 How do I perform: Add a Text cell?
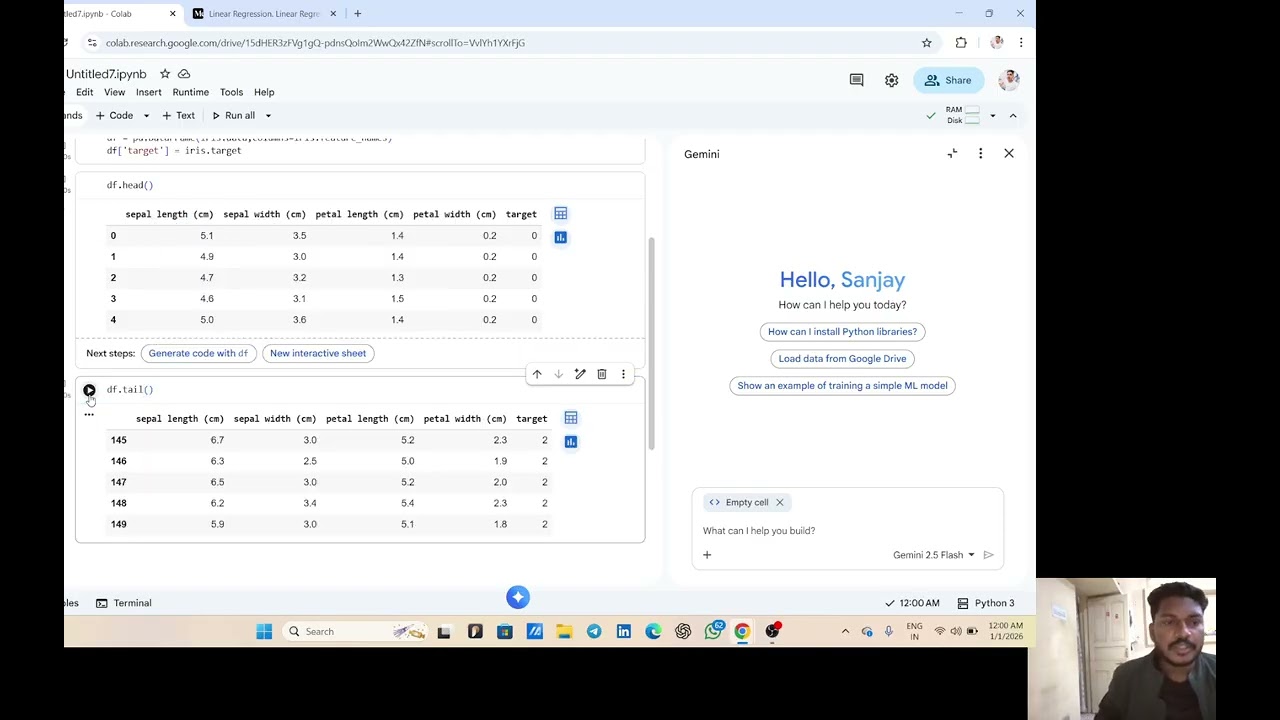(178, 115)
